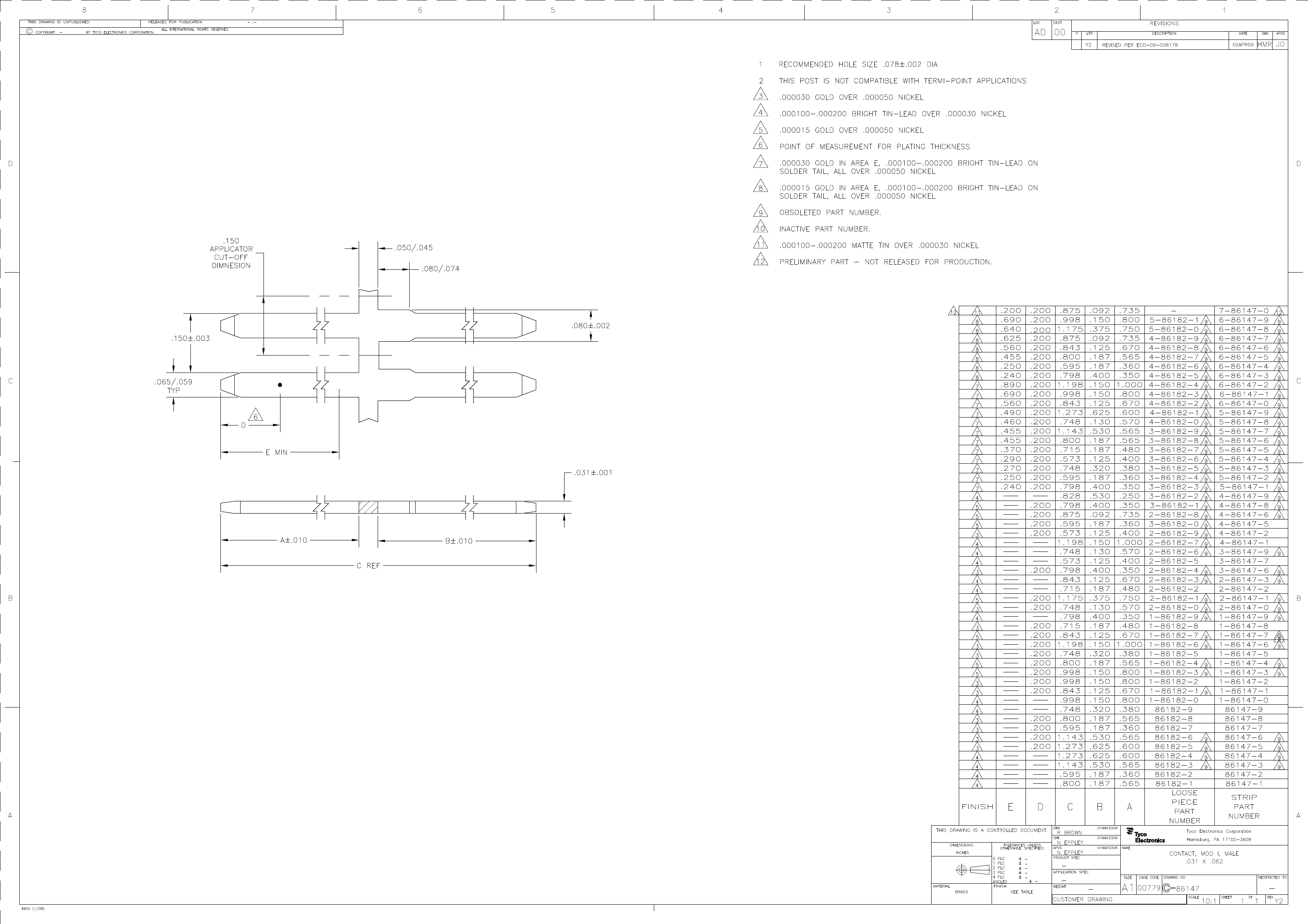
Task: Click the .031±.001 thickness dimension
Action: [593, 473]
